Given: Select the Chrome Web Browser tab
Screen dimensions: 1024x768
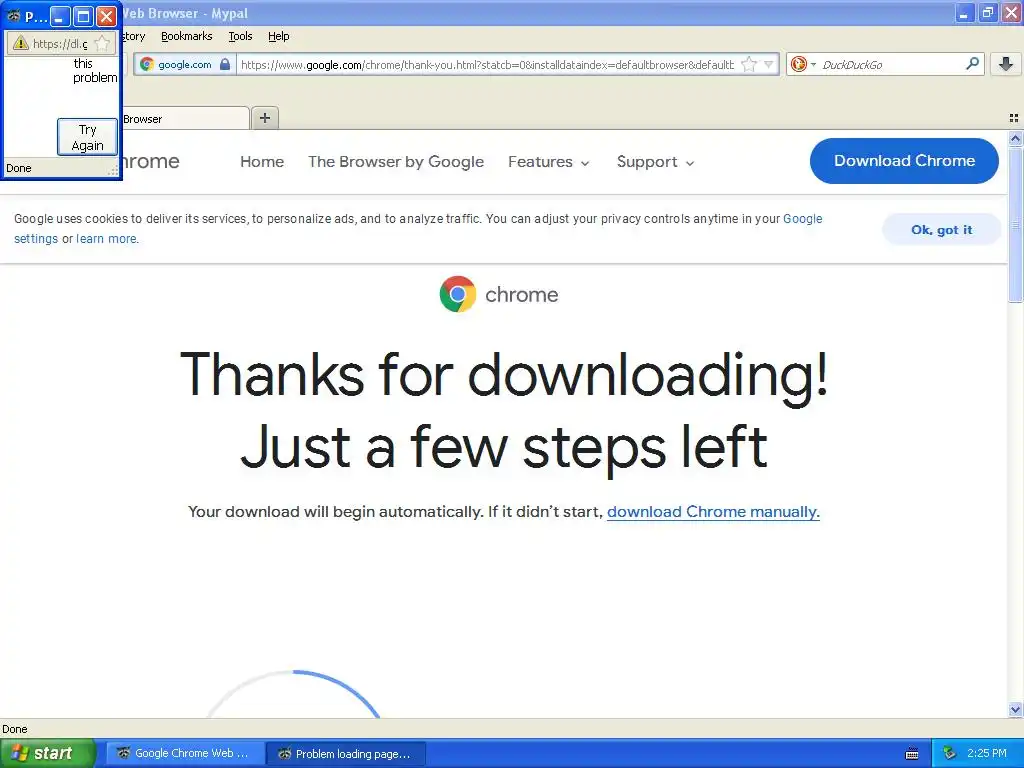Looking at the screenshot, I should point(185,118).
